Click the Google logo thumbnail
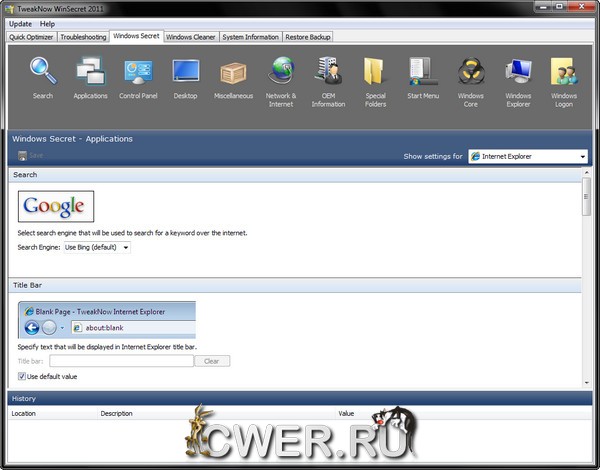Viewport: 600px width, 470px height. pyautogui.click(x=56, y=206)
